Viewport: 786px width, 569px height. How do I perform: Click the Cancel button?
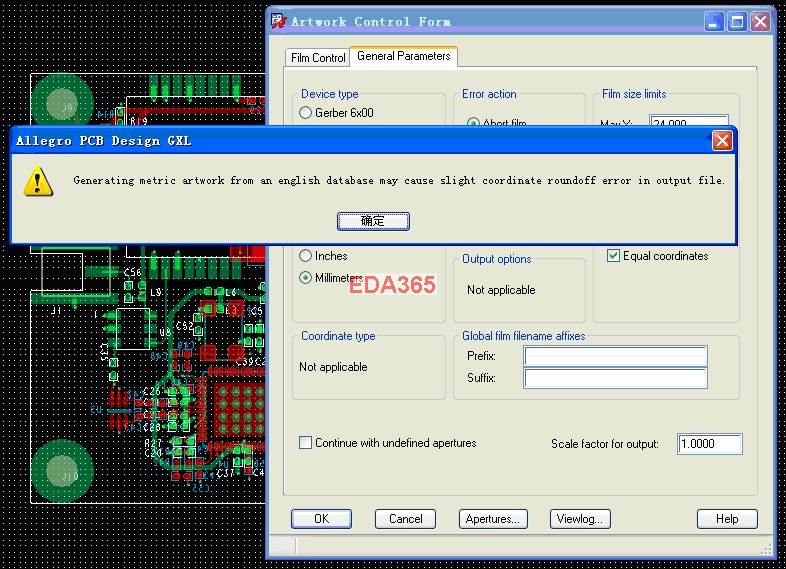(406, 519)
